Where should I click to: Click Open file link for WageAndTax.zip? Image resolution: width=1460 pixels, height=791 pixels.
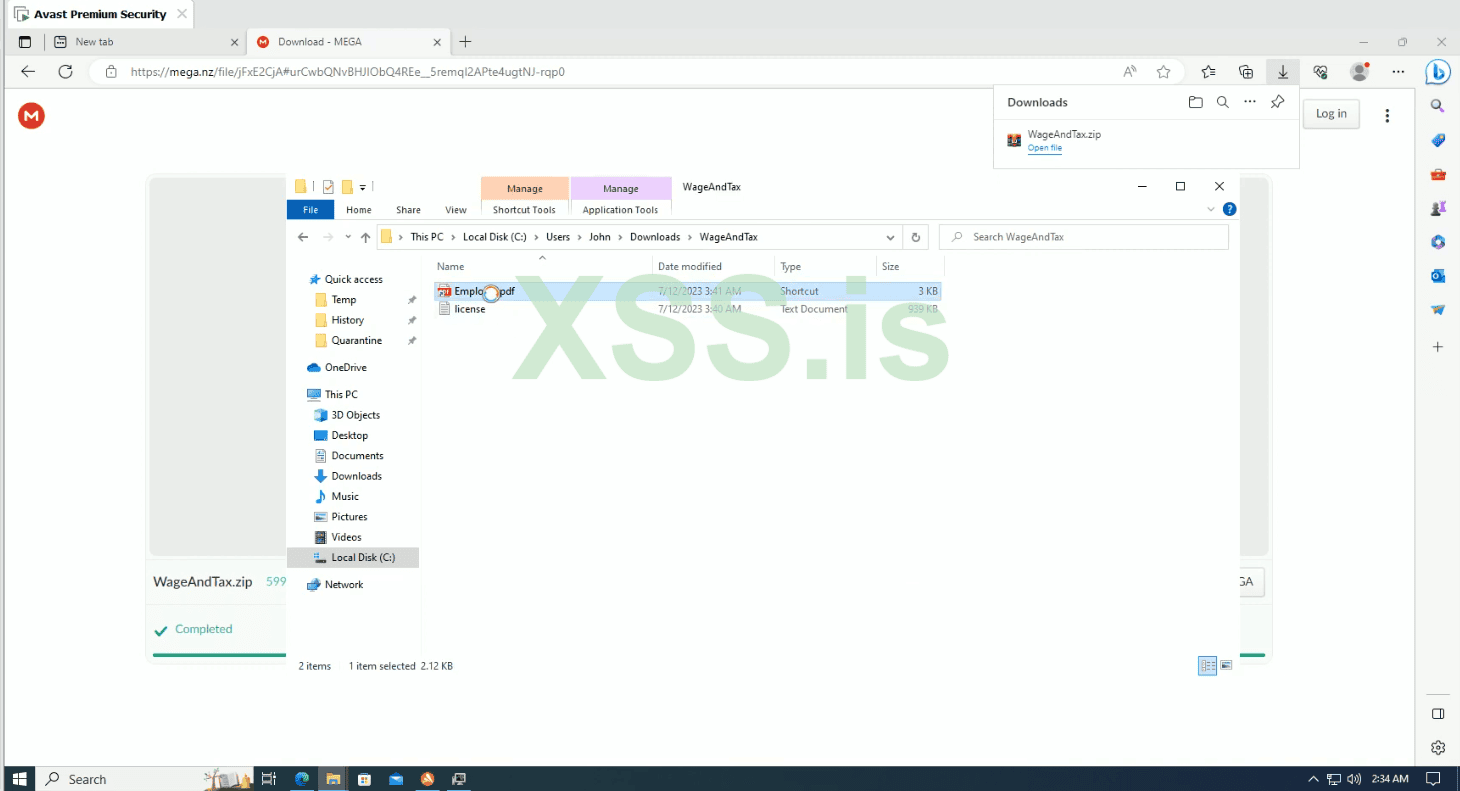point(1044,148)
